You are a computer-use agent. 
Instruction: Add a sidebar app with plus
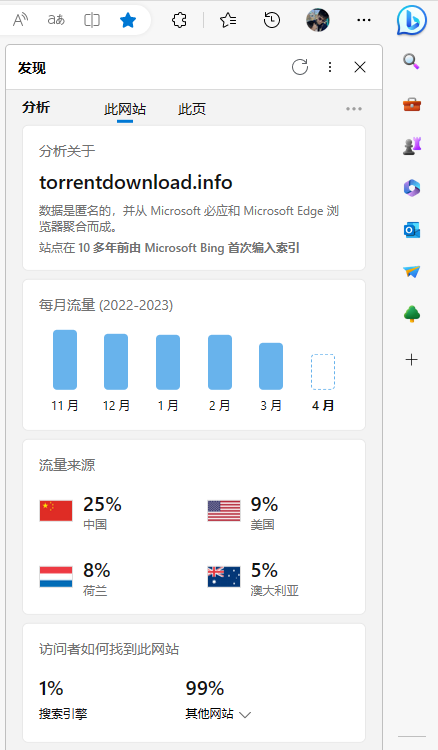click(x=412, y=360)
